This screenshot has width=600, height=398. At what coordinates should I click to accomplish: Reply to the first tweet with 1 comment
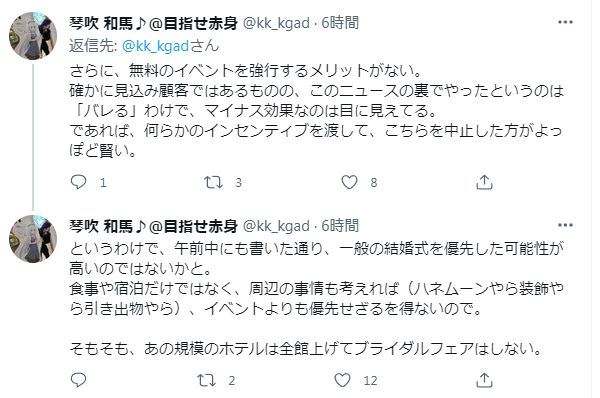[x=79, y=183]
